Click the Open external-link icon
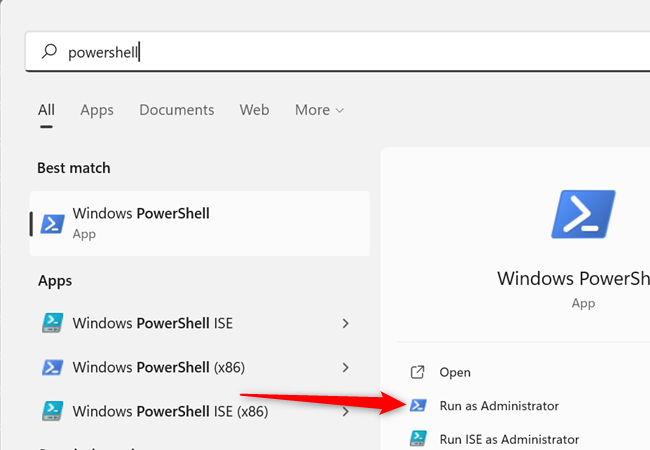650x450 pixels. 417,372
